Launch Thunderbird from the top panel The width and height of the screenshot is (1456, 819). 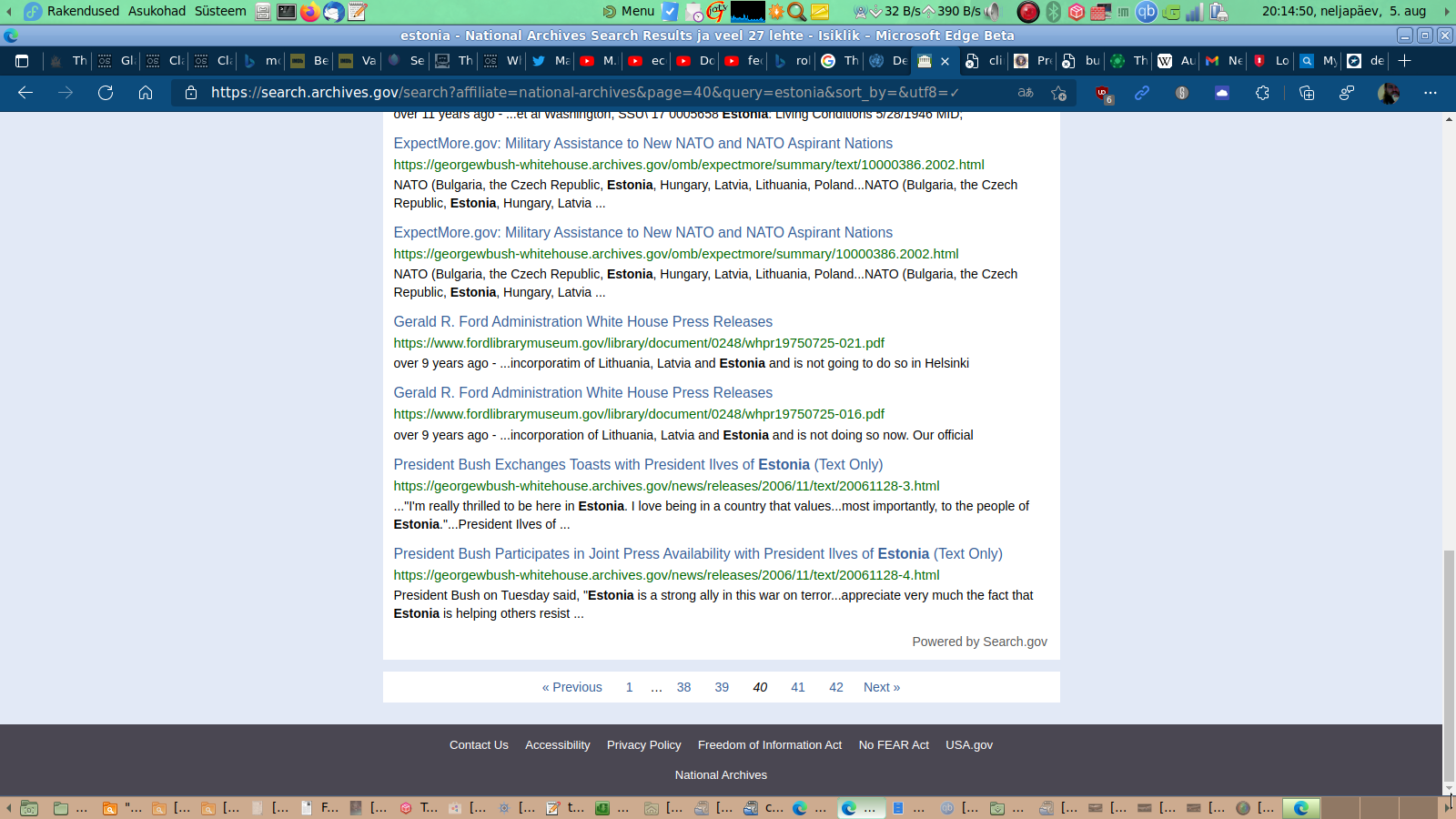pos(334,11)
